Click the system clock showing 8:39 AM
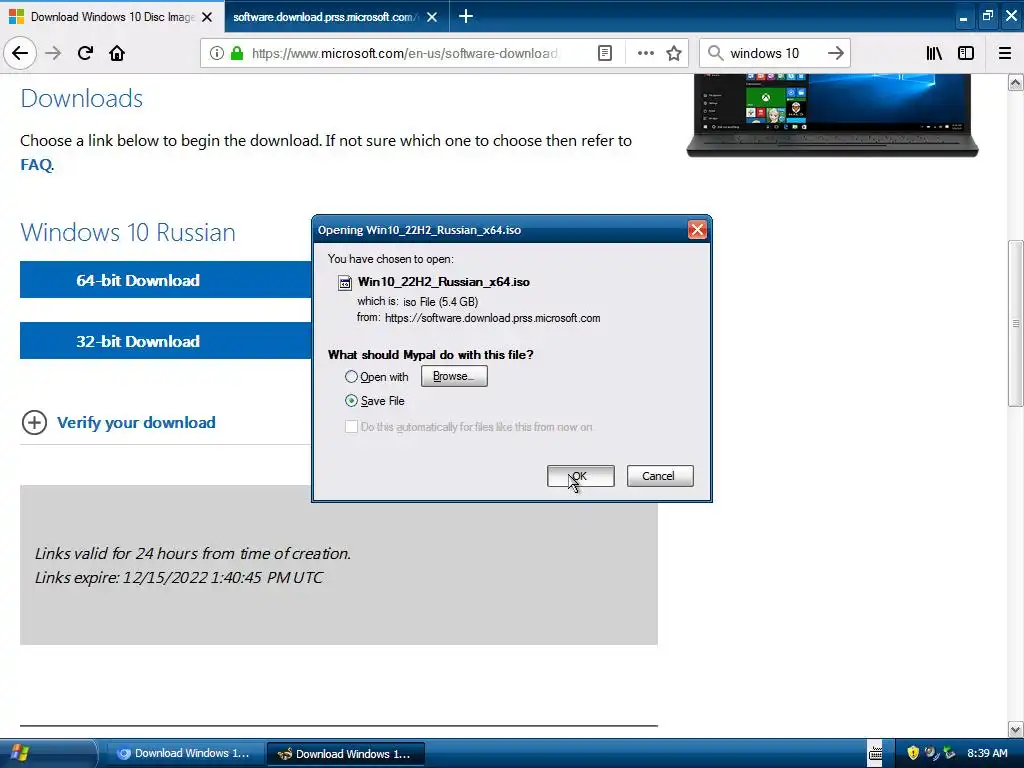1024x768 pixels. tap(987, 753)
